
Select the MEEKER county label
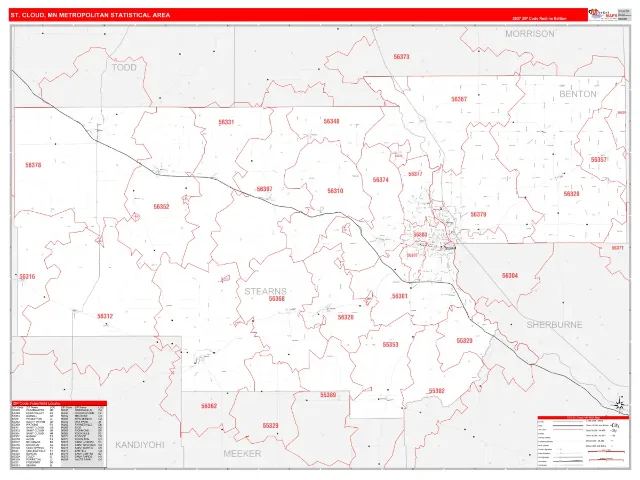242,453
